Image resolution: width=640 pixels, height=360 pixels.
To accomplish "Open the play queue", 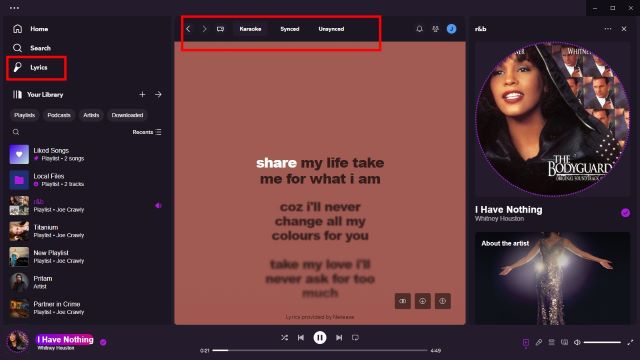I will [551, 342].
